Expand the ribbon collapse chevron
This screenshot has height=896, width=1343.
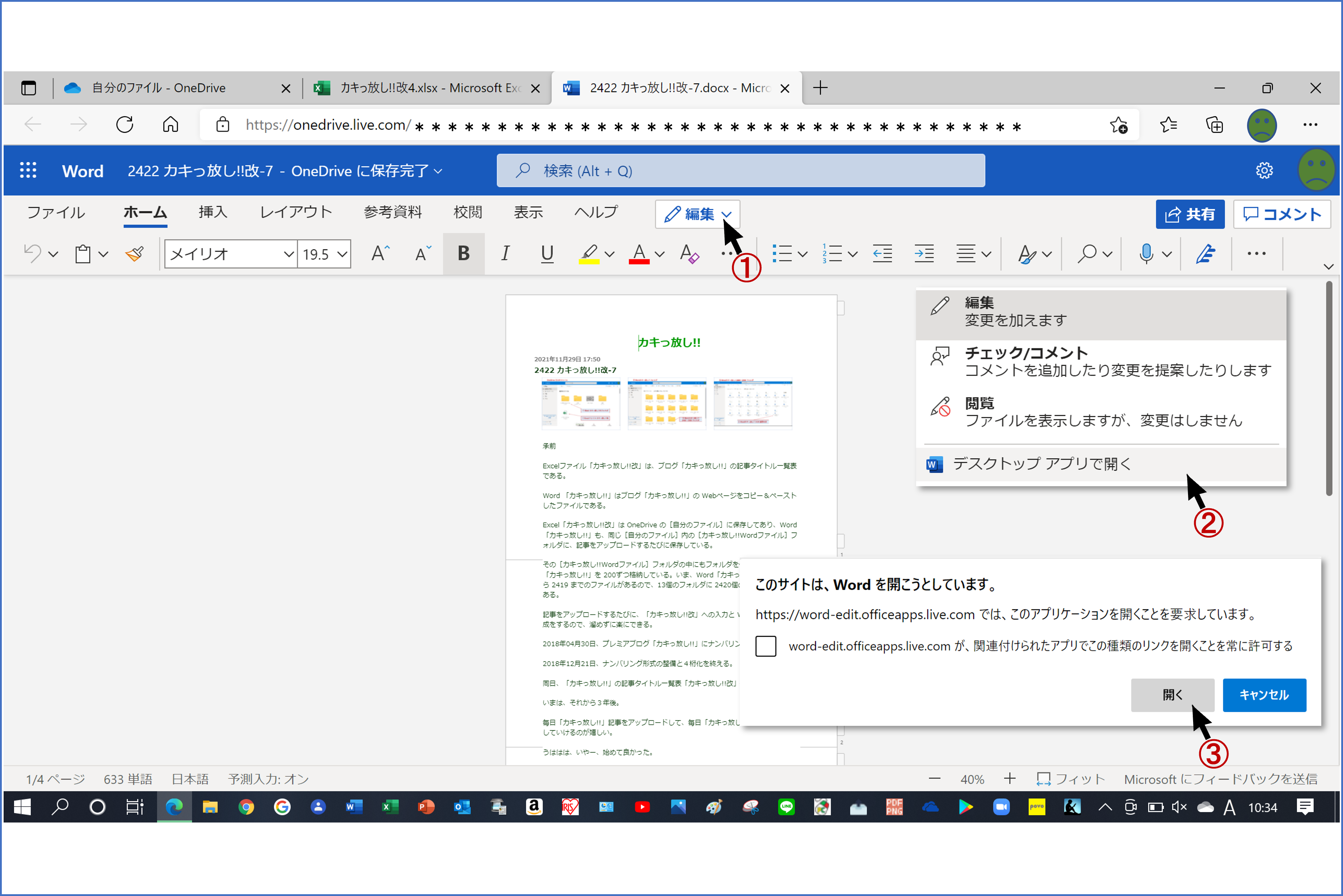(1328, 266)
